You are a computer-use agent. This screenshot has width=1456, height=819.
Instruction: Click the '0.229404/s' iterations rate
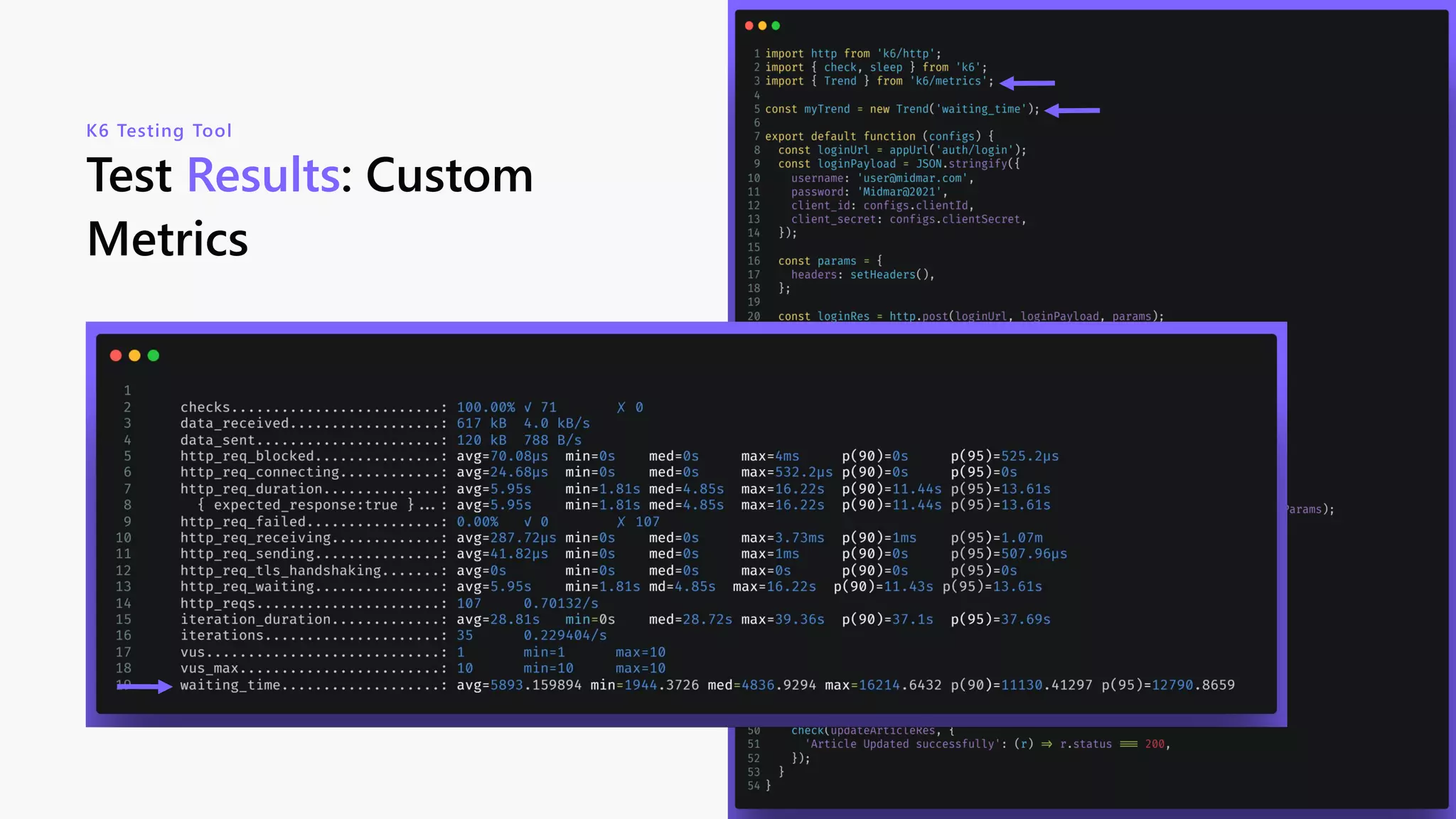pos(565,636)
